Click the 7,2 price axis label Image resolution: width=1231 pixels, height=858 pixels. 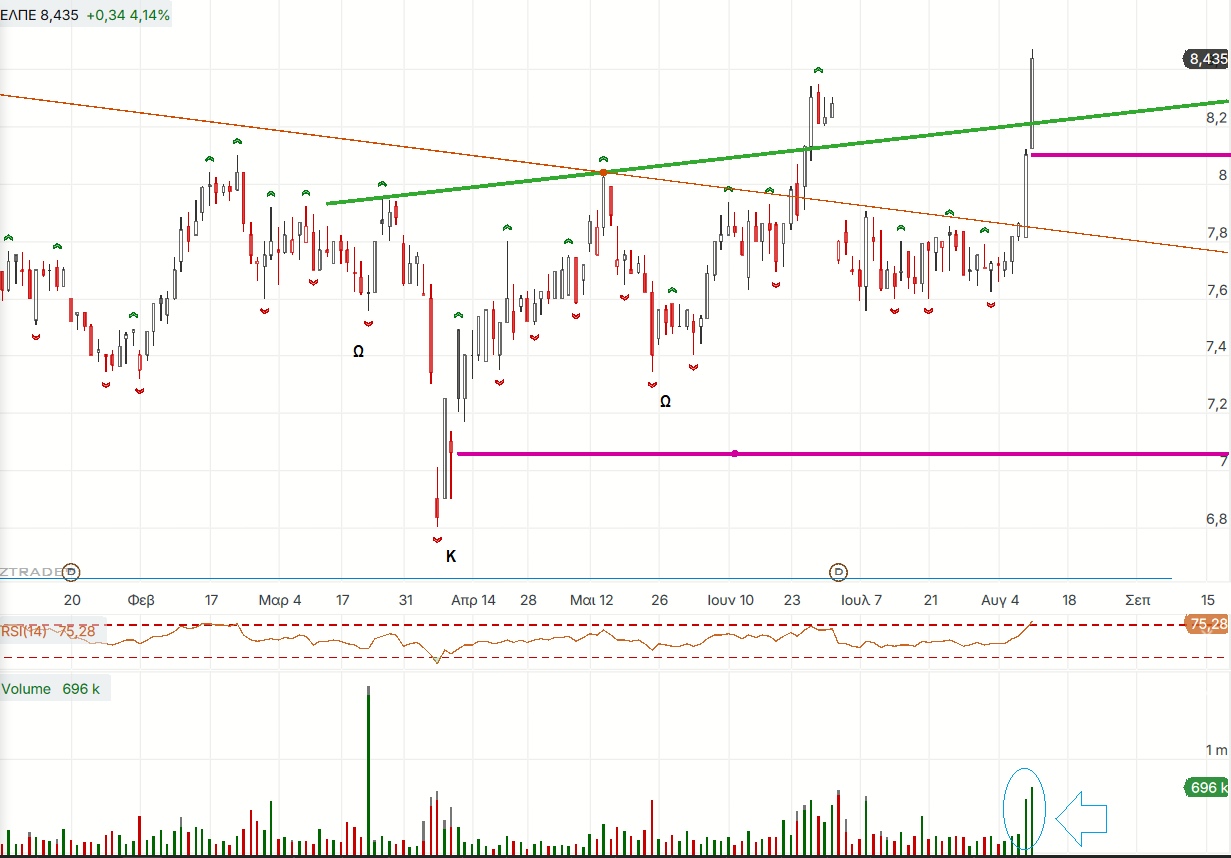click(x=1215, y=404)
